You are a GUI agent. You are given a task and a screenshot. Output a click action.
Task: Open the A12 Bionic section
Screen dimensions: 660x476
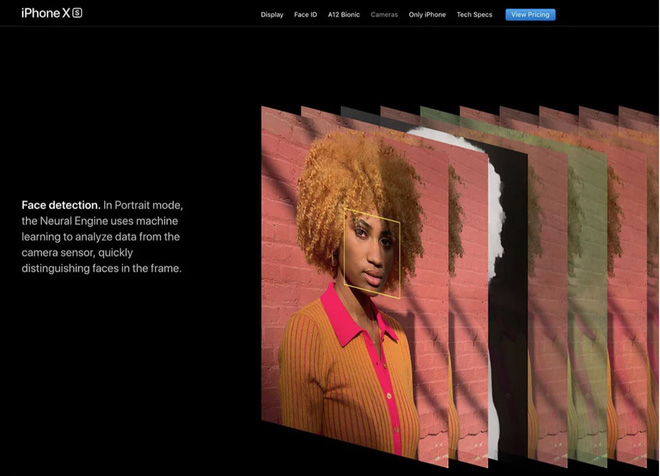click(x=344, y=15)
